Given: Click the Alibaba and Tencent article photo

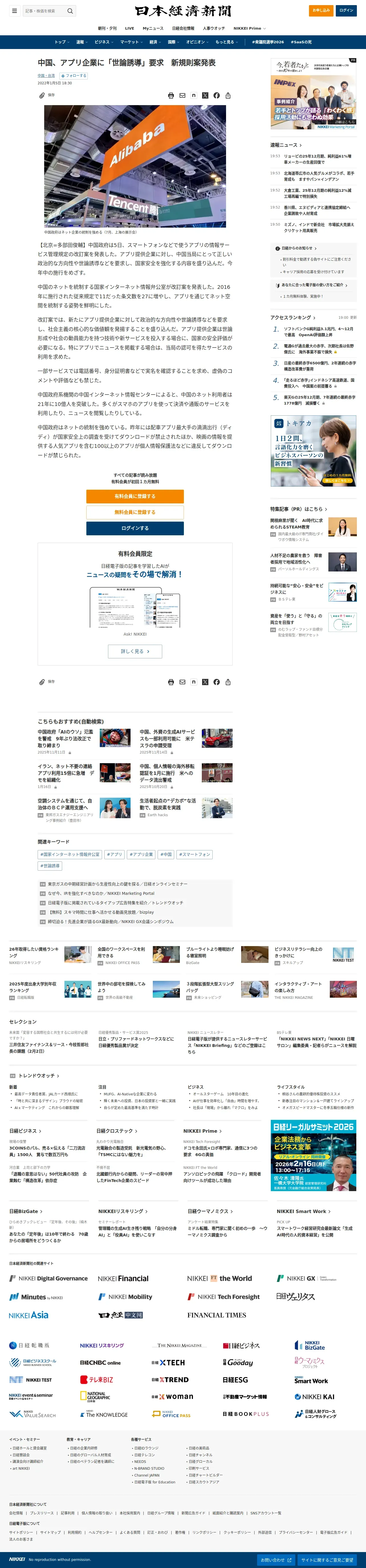Looking at the screenshot, I should click(x=135, y=166).
